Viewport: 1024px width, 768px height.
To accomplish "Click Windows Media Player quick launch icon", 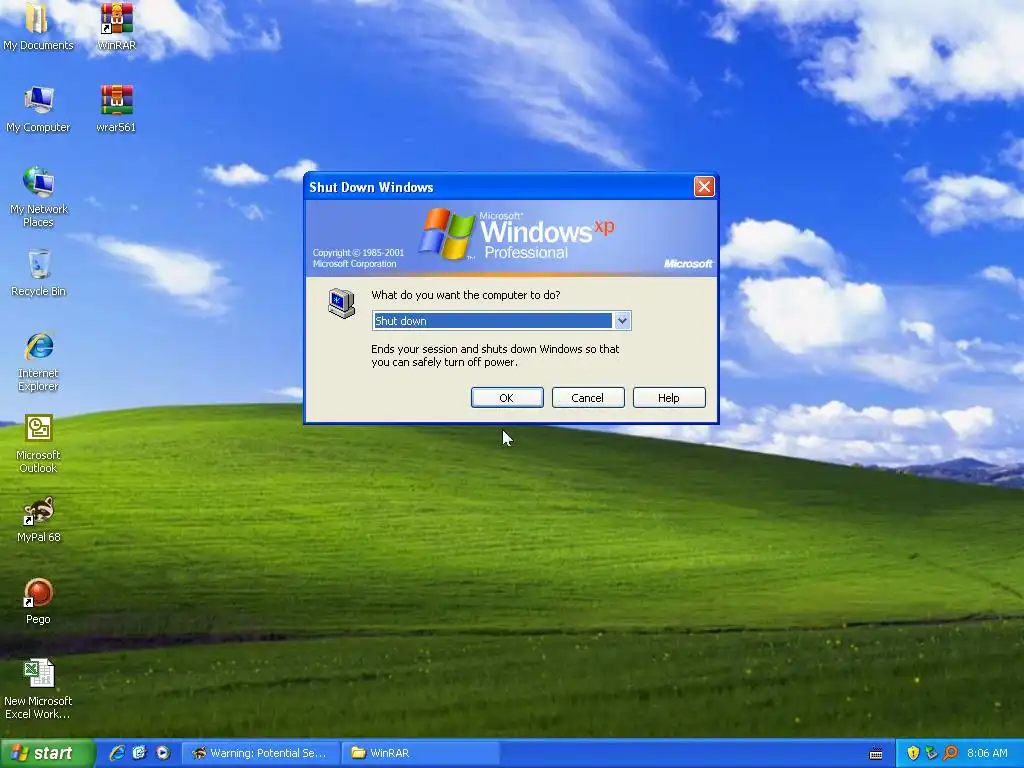I will pos(163,753).
